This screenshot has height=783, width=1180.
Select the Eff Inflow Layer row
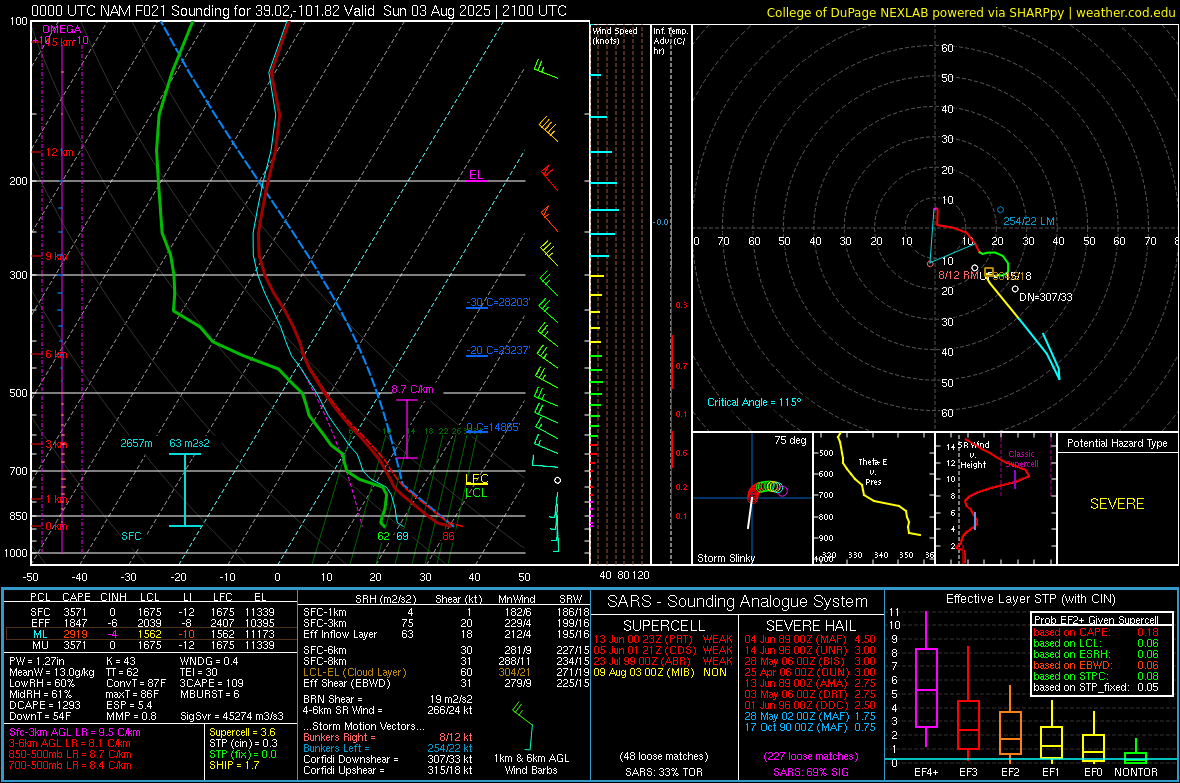pos(446,634)
